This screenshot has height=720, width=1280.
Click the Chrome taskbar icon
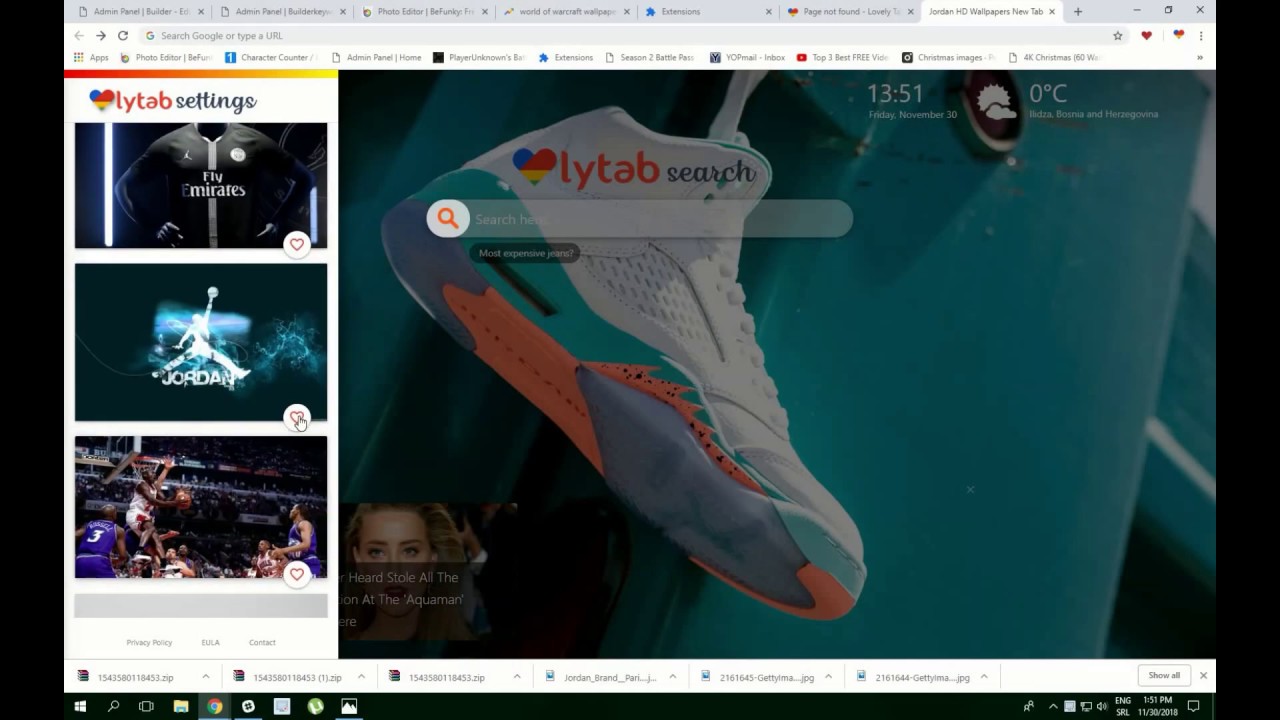tap(214, 706)
